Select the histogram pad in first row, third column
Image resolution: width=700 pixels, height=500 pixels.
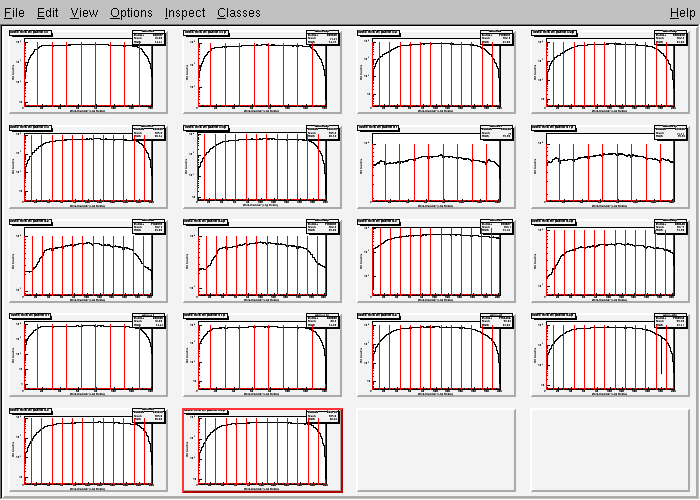[x=436, y=71]
